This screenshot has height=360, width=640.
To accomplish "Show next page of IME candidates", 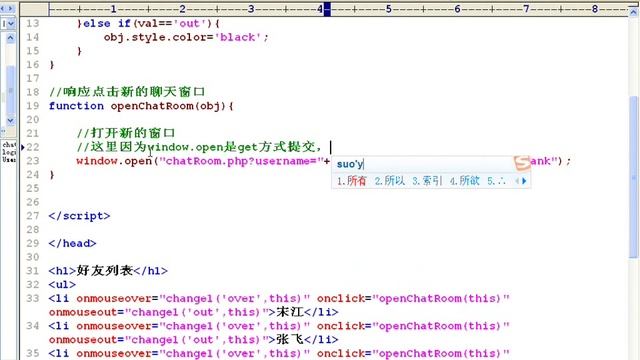I will [524, 181].
